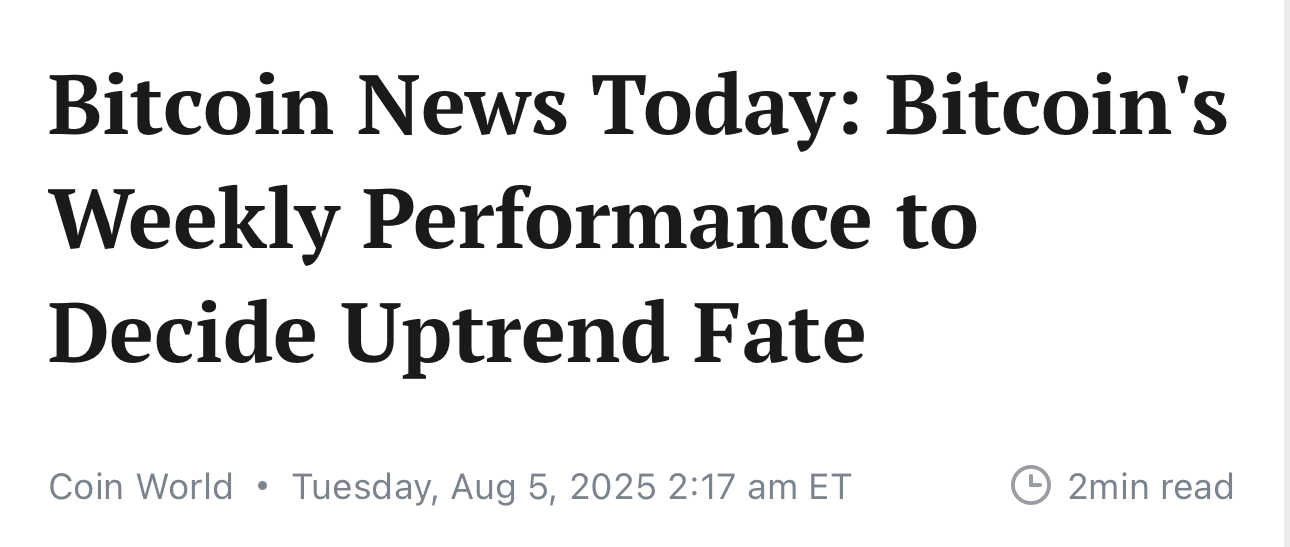The image size is (1290, 547).
Task: Click the vertical scrollbar on right edge
Action: pos(1287,273)
